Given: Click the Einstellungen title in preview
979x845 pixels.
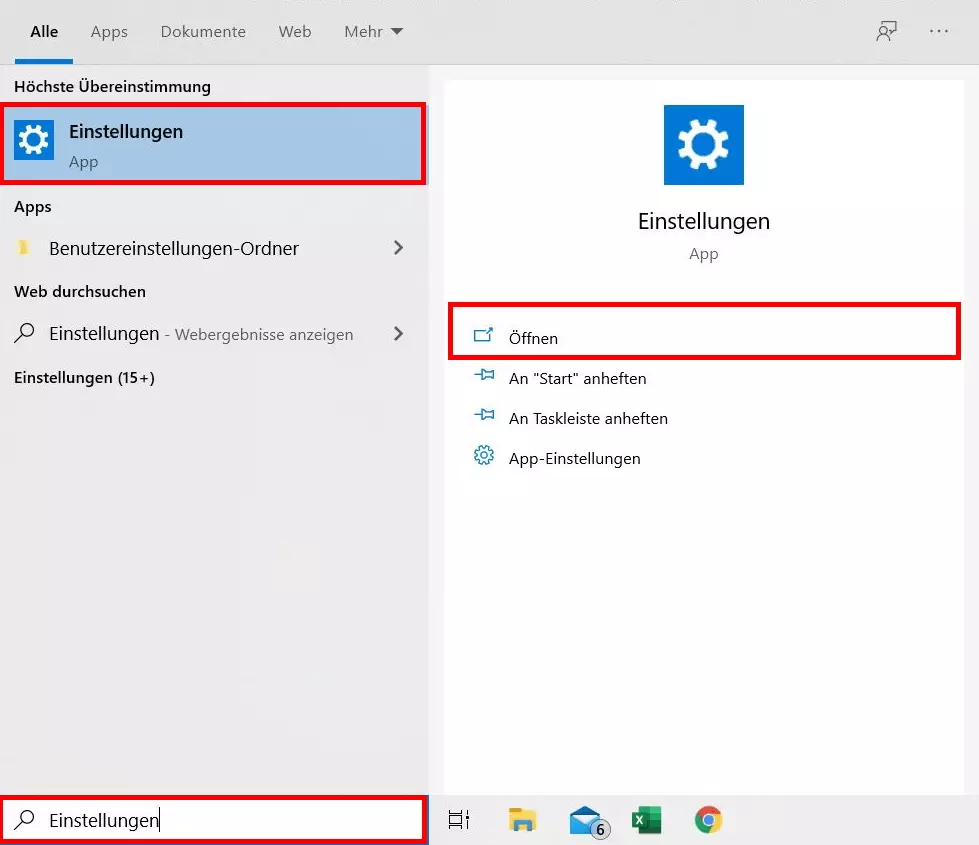Looking at the screenshot, I should pyautogui.click(x=704, y=221).
